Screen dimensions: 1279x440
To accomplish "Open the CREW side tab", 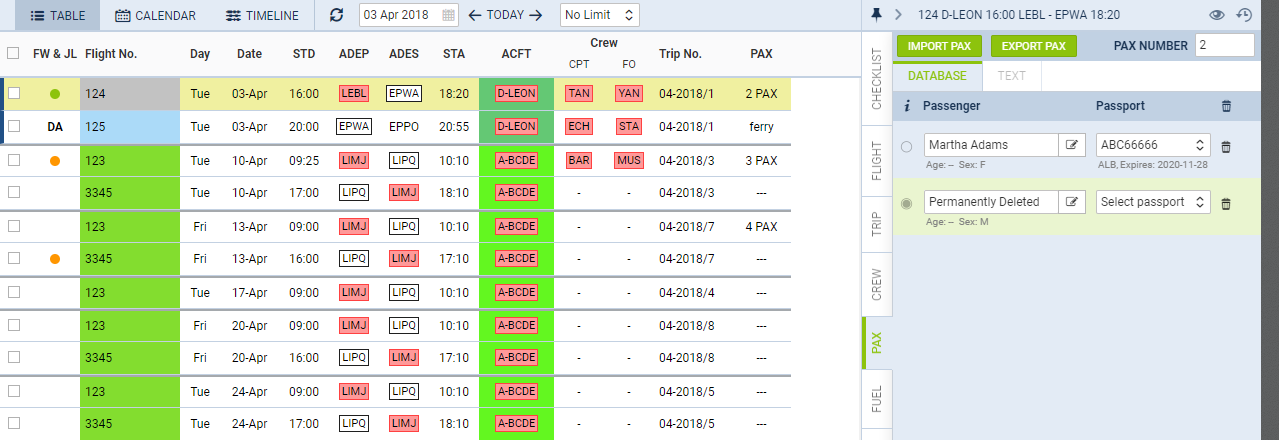I will click(x=876, y=285).
